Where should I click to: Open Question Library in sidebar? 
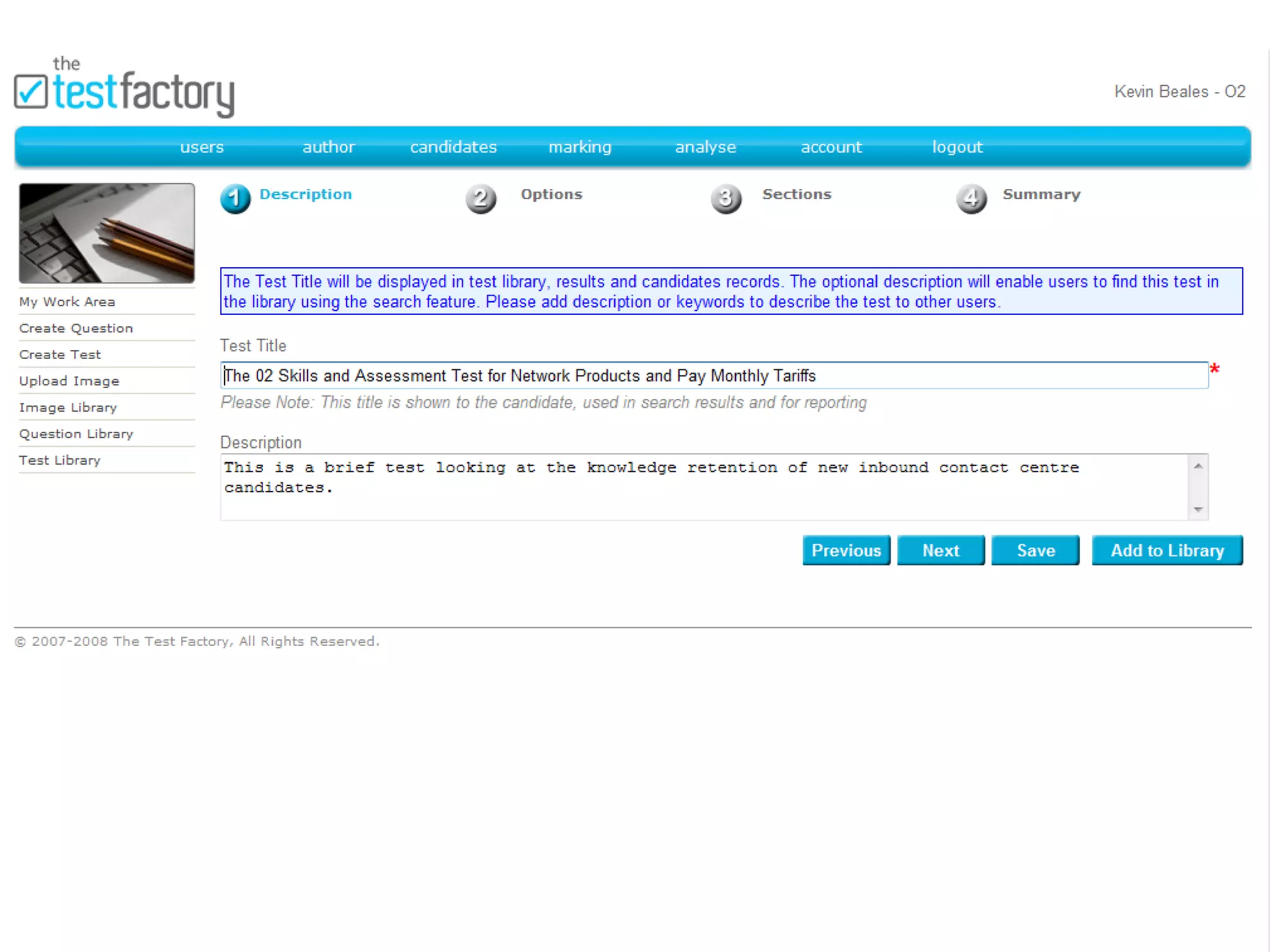(76, 434)
